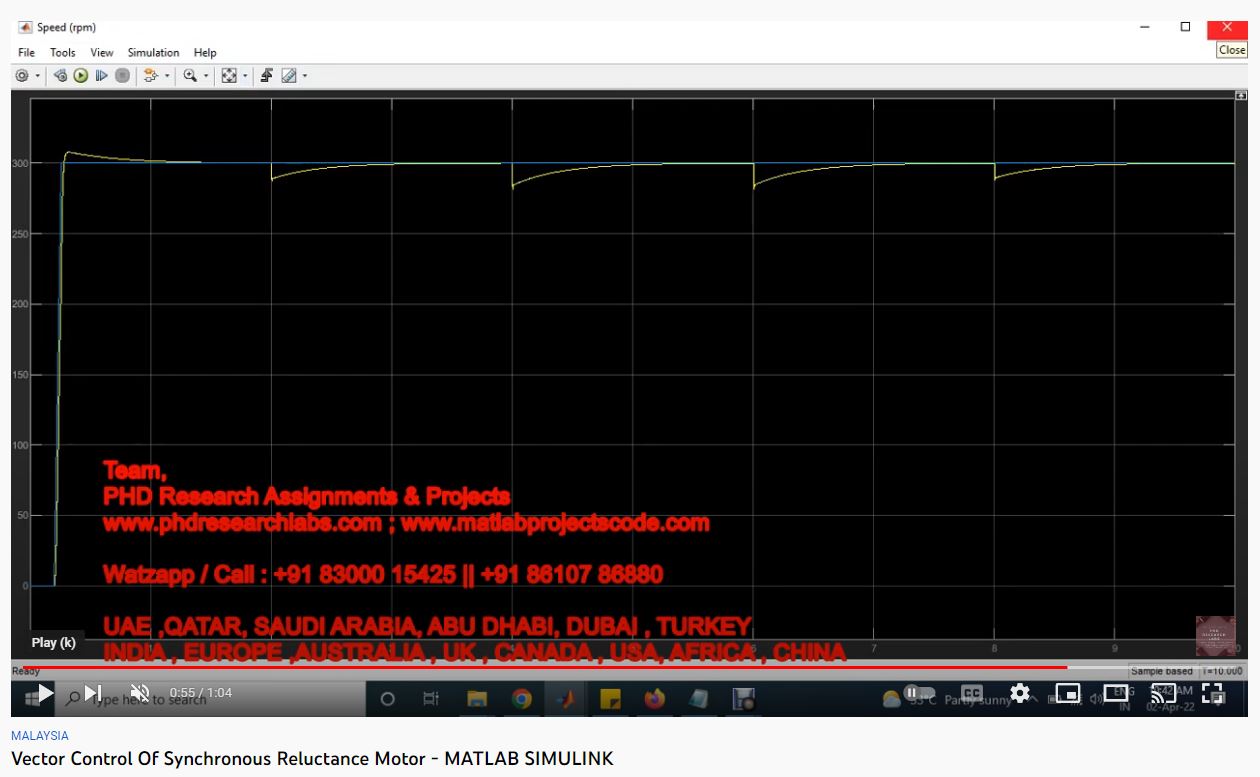
Task: Click the green Run simulation button
Action: 81,76
